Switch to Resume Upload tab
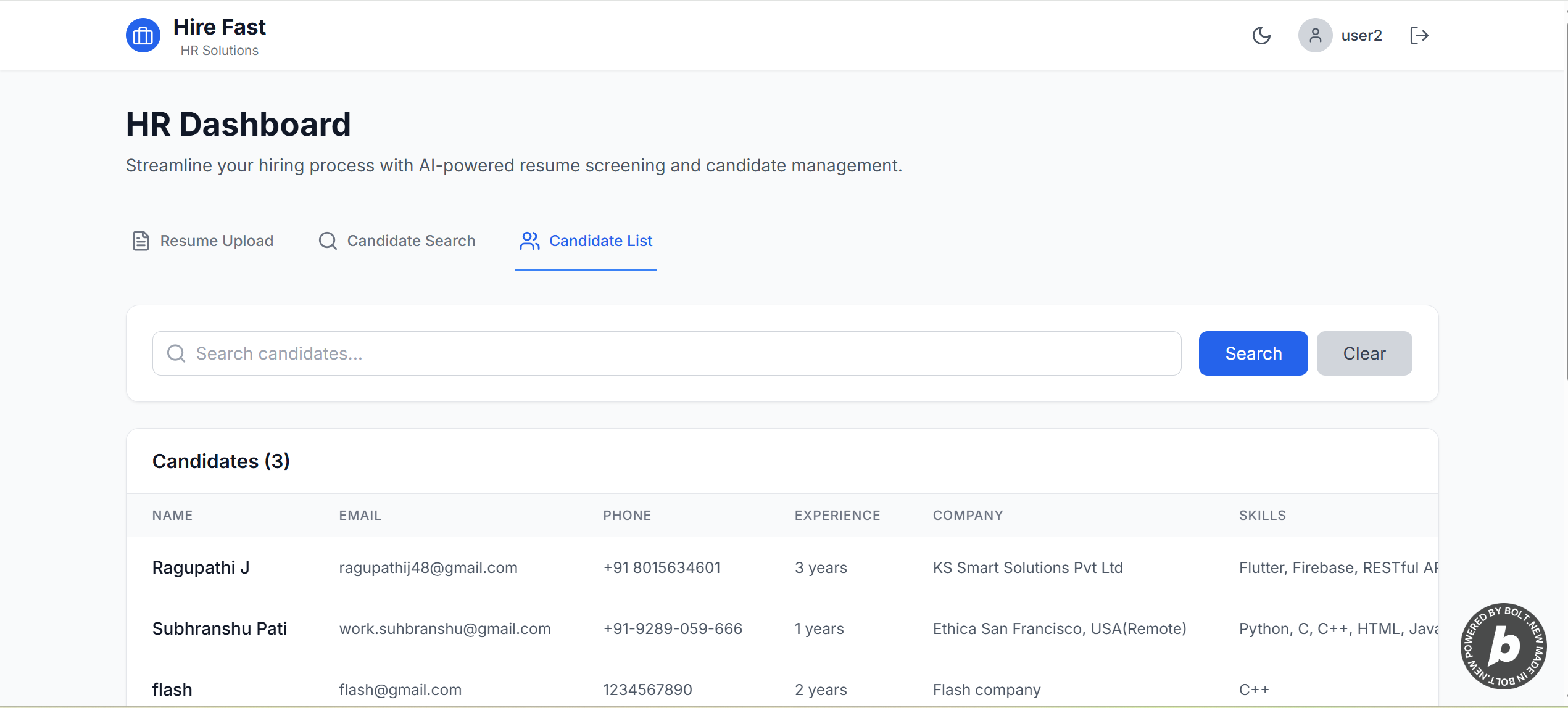The width and height of the screenshot is (1568, 708). pos(216,241)
